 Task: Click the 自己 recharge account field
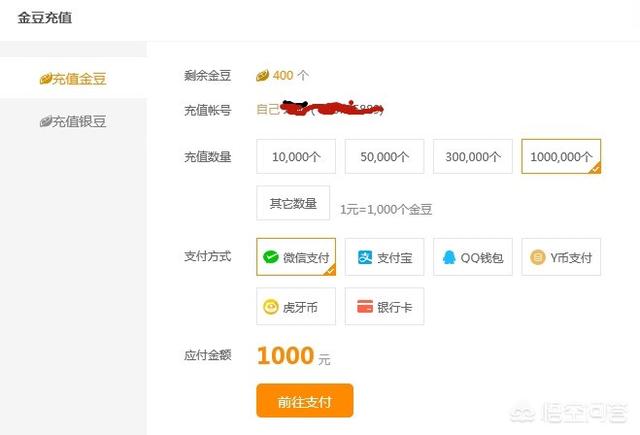320,109
